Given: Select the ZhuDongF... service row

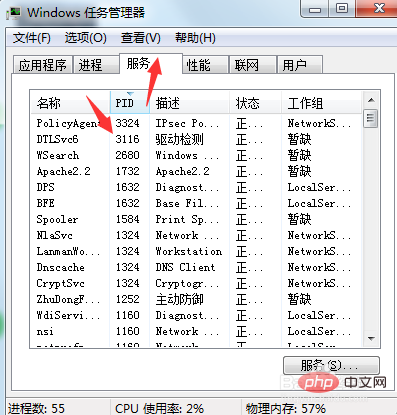Looking at the screenshot, I should 195,299.
